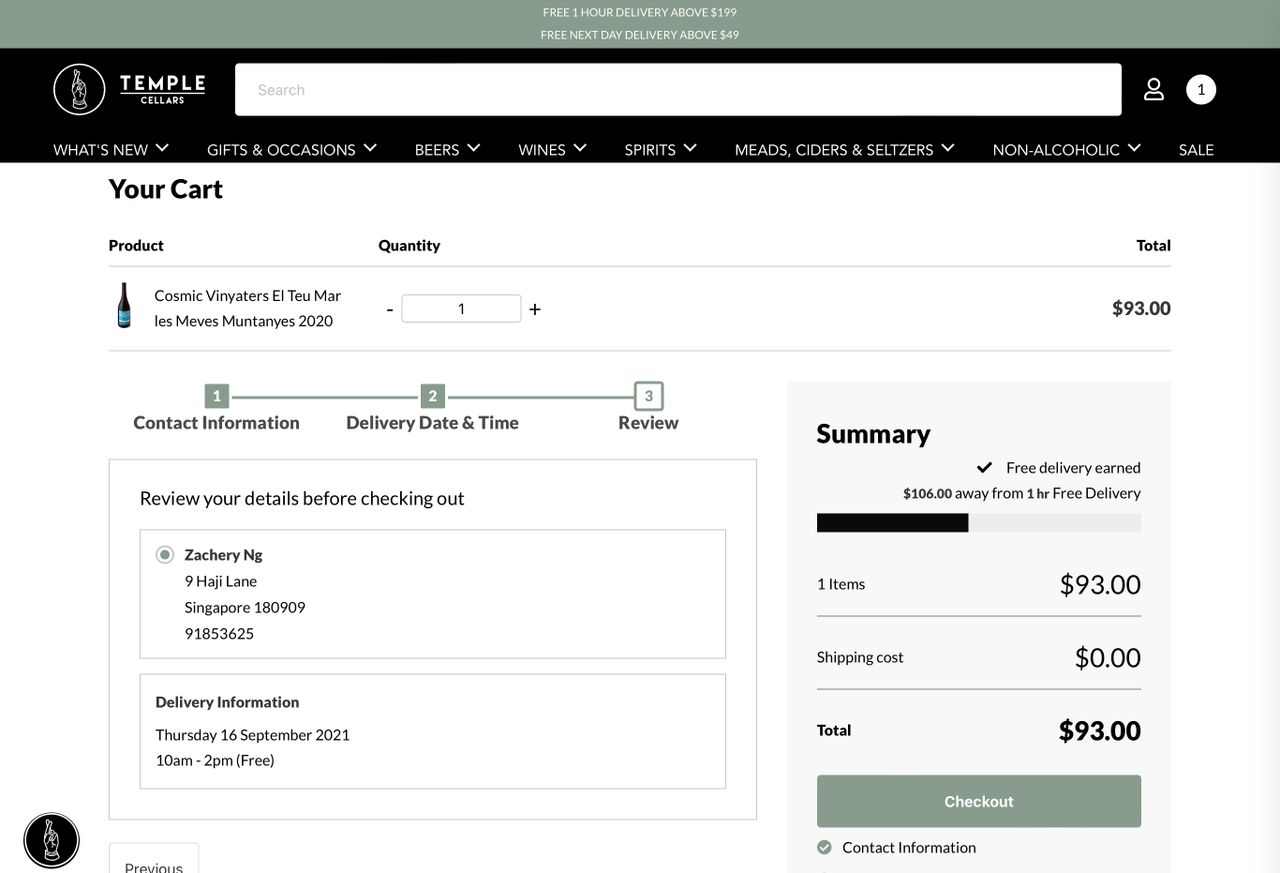The height and width of the screenshot is (873, 1280).
Task: Decrease quantity with the minus button
Action: click(390, 309)
